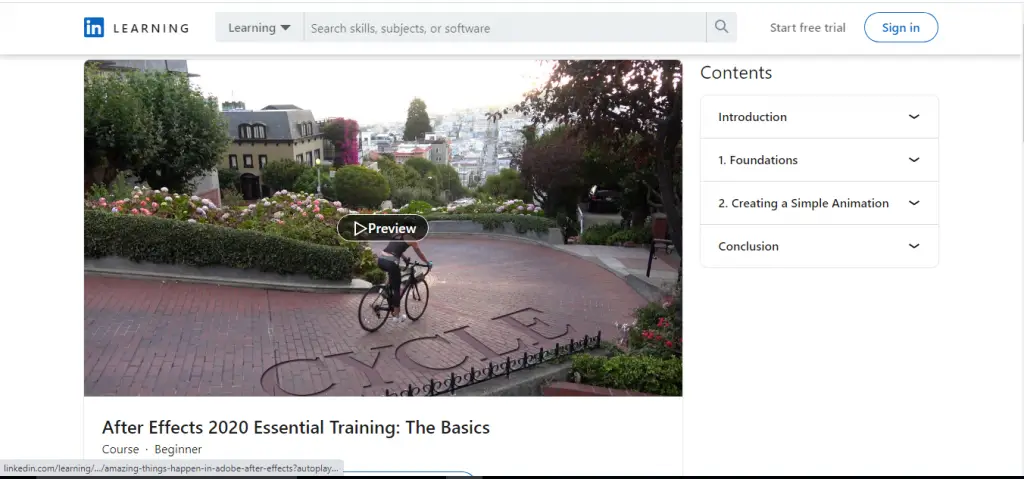Viewport: 1024px width, 479px height.
Task: Click the Contents heading in the sidebar
Action: (x=736, y=73)
